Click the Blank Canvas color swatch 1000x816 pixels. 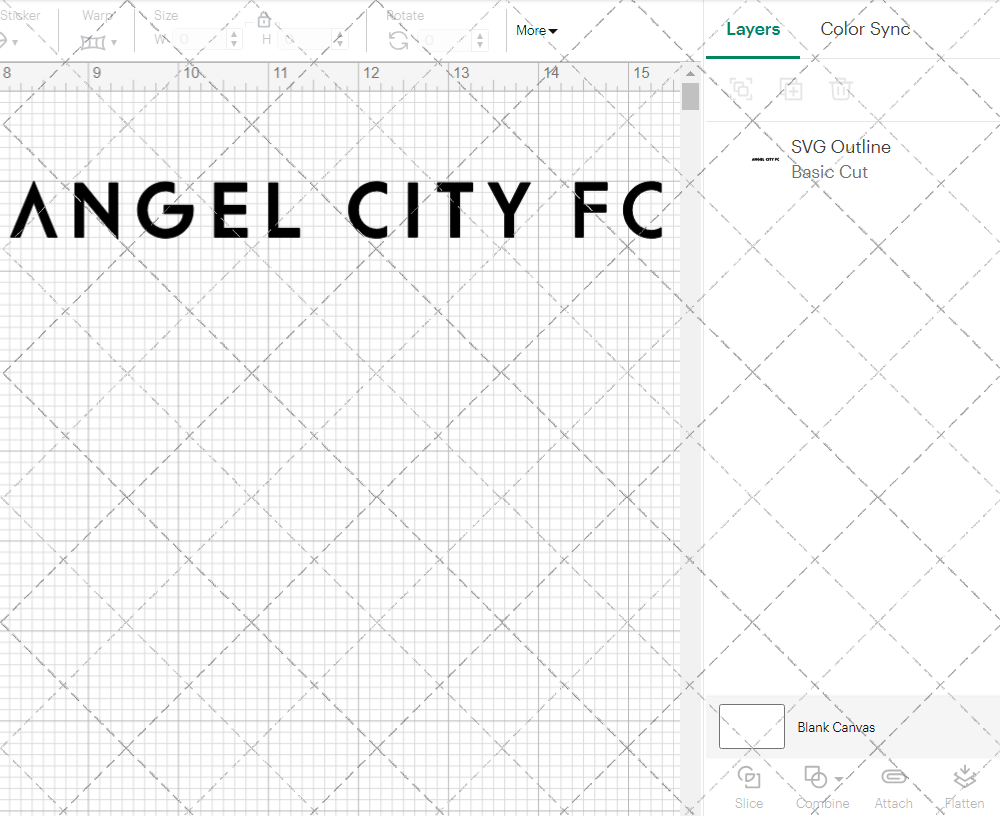coord(751,727)
